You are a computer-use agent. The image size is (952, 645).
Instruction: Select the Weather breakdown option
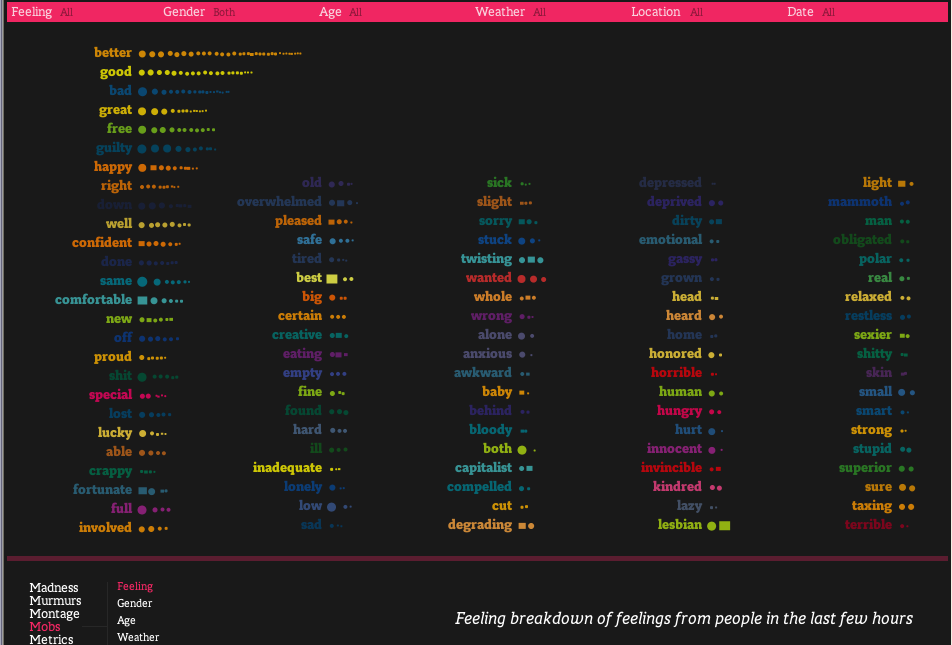[x=138, y=637]
